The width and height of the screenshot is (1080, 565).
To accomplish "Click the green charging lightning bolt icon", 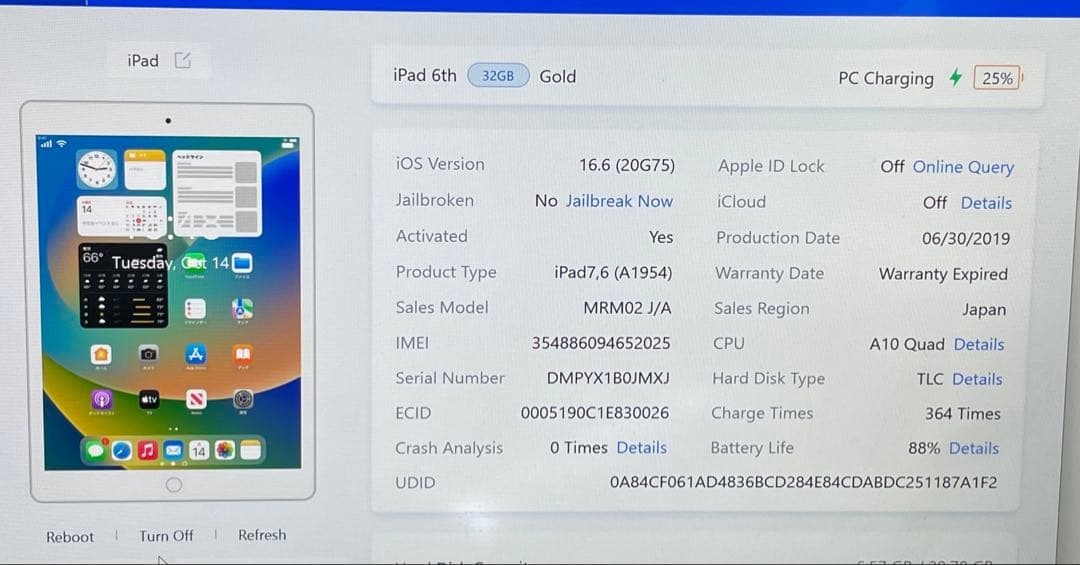I will click(955, 78).
